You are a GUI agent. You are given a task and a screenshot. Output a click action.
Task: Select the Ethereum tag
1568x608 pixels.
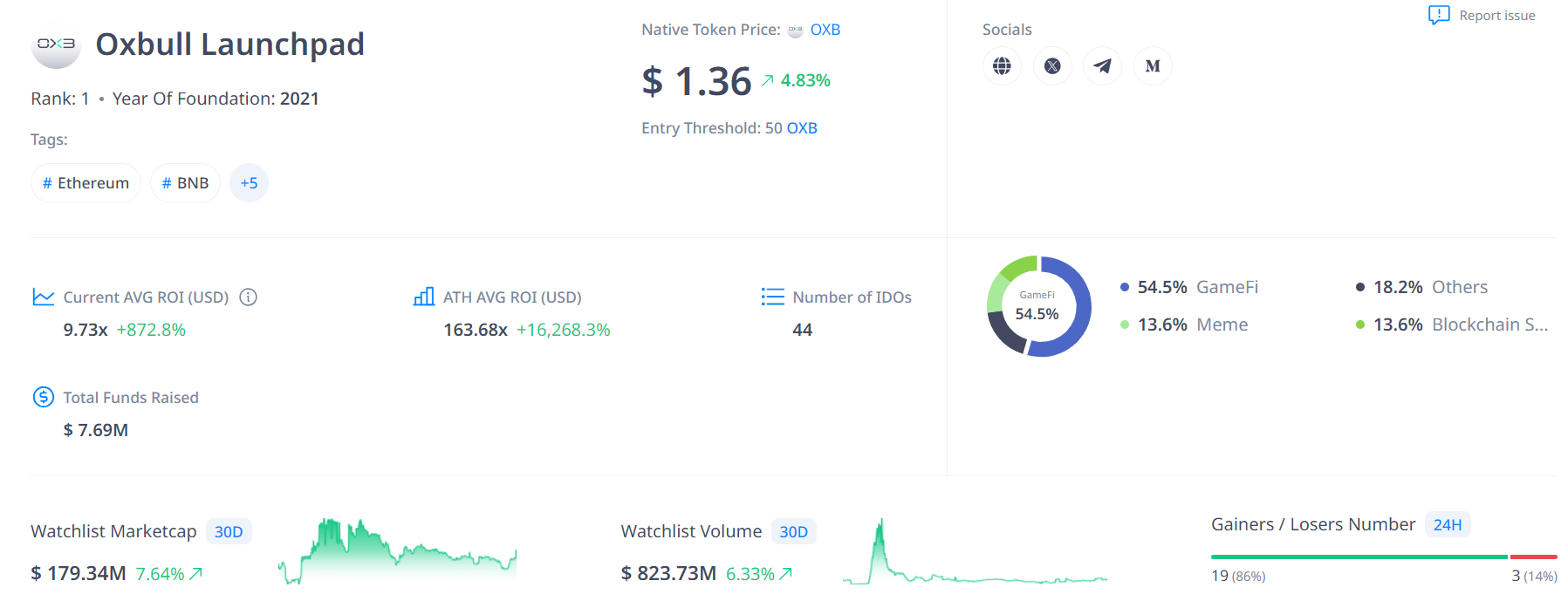click(x=86, y=183)
